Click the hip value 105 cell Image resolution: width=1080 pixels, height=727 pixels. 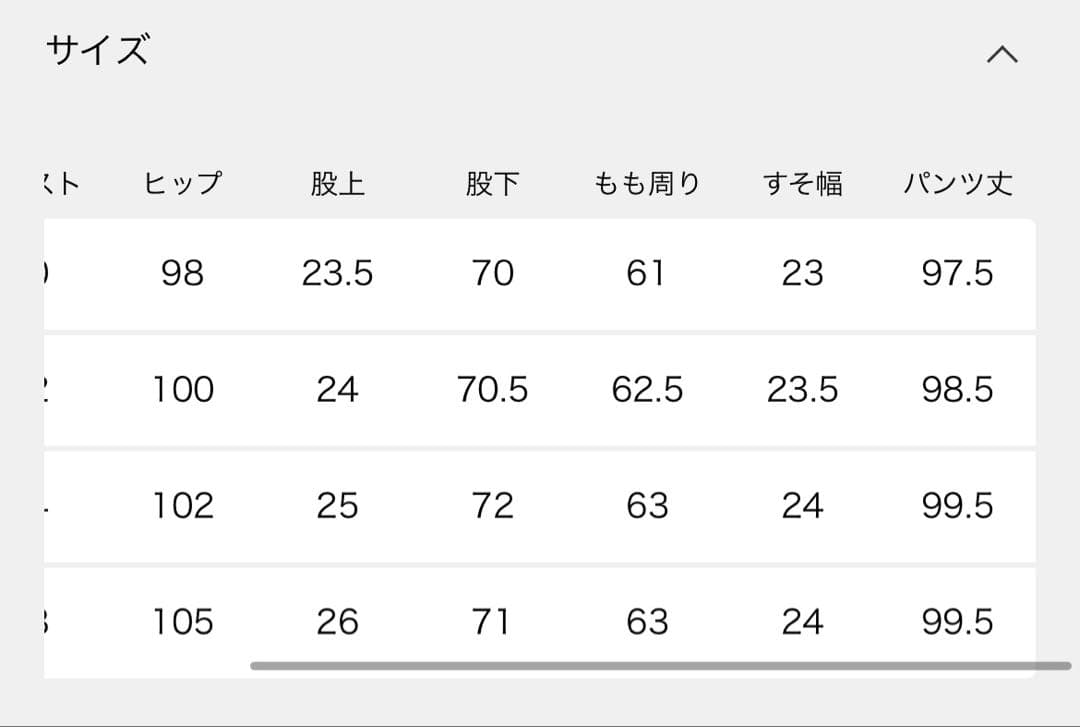point(183,622)
